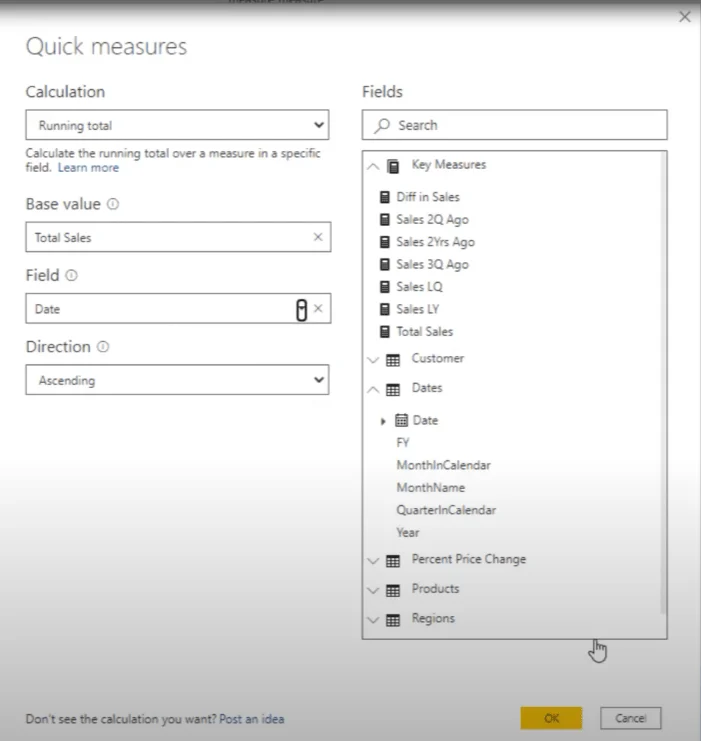Viewport: 701px width, 741px height.
Task: Click the info icon next to Base value
Action: tap(113, 204)
